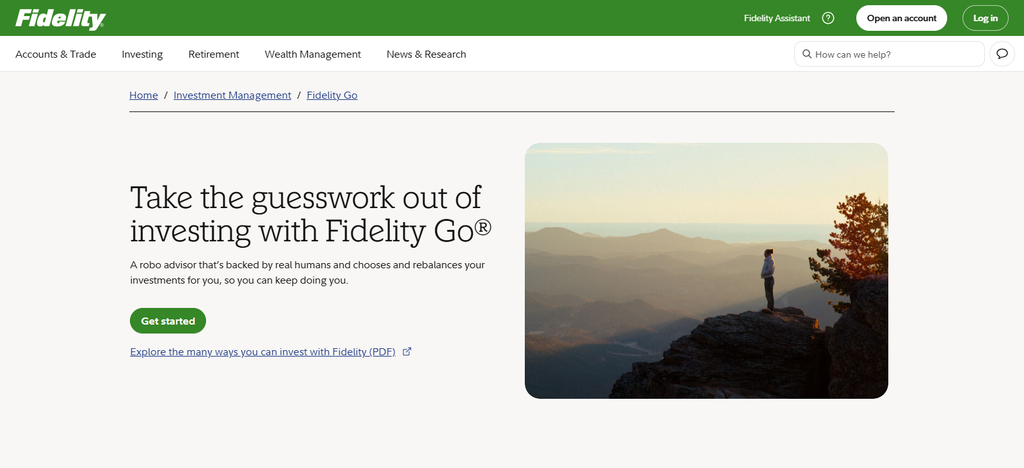Click the Get started button
The image size is (1024, 468).
point(168,321)
